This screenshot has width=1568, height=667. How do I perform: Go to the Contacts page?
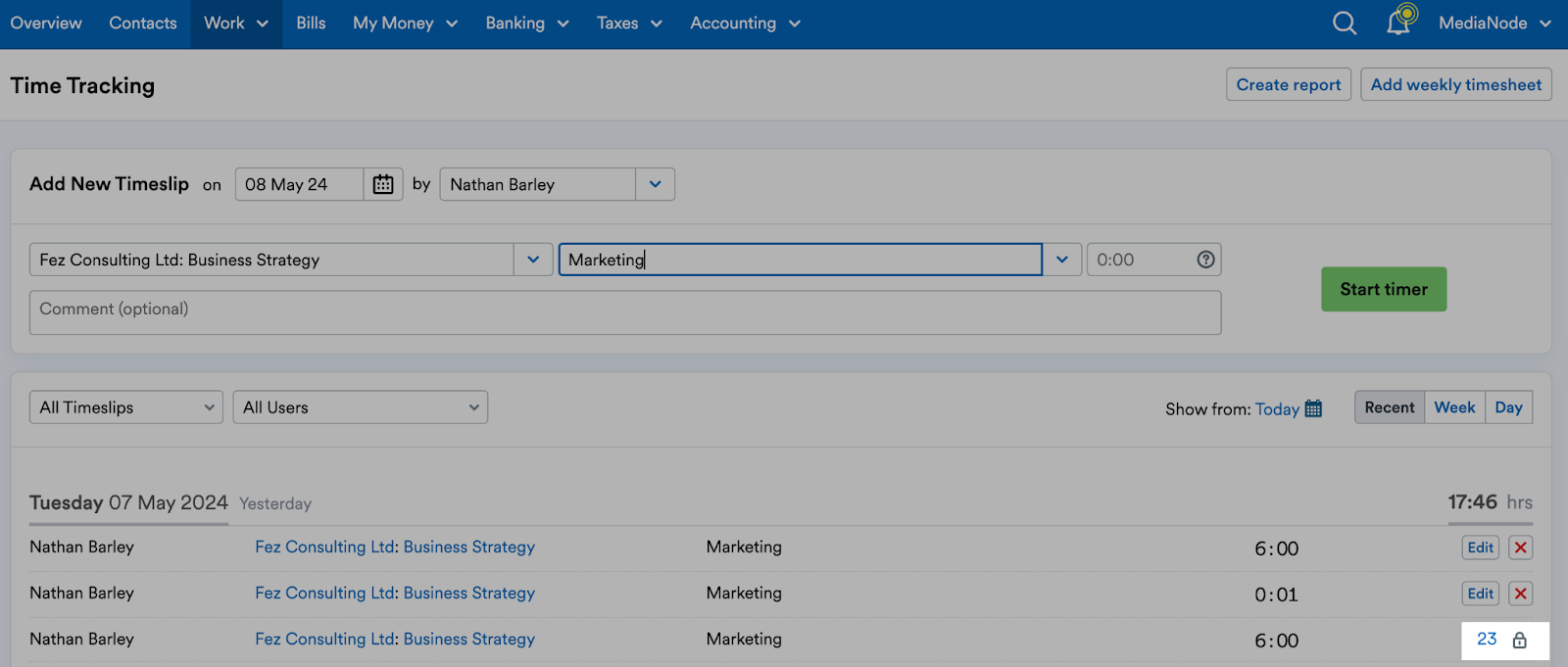143,23
